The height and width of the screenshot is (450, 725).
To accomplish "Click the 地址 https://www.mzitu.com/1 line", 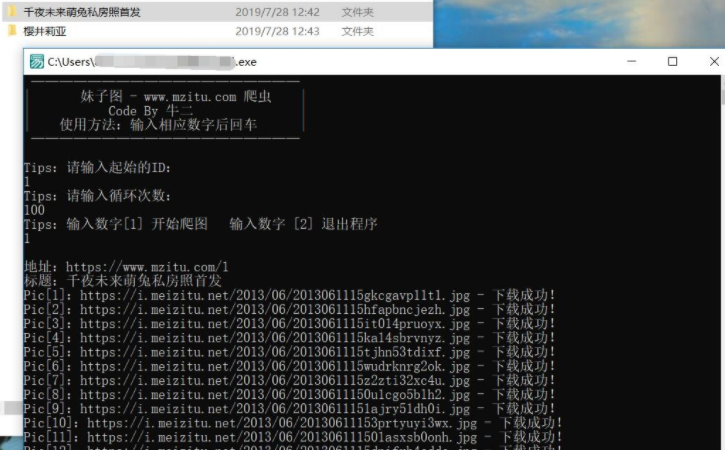I will [126, 267].
